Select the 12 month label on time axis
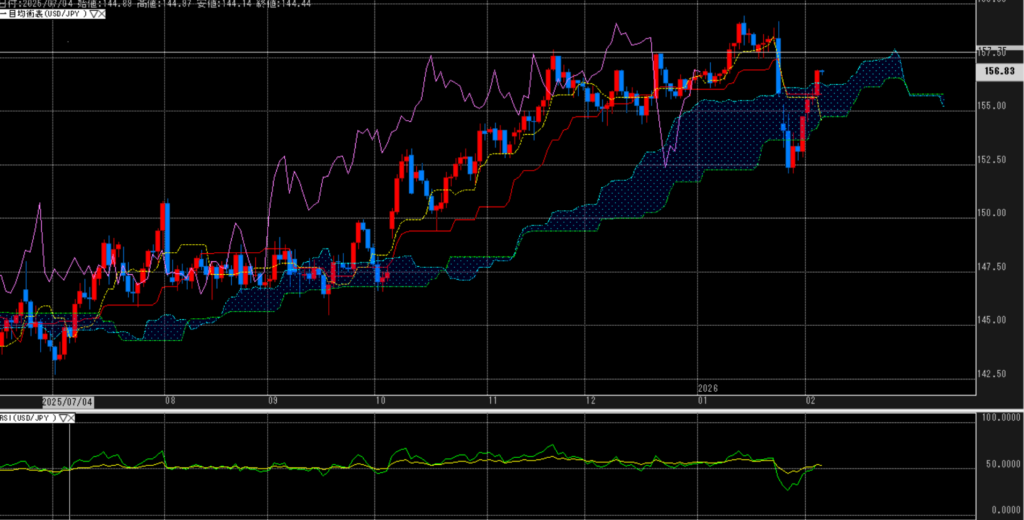 (x=592, y=400)
